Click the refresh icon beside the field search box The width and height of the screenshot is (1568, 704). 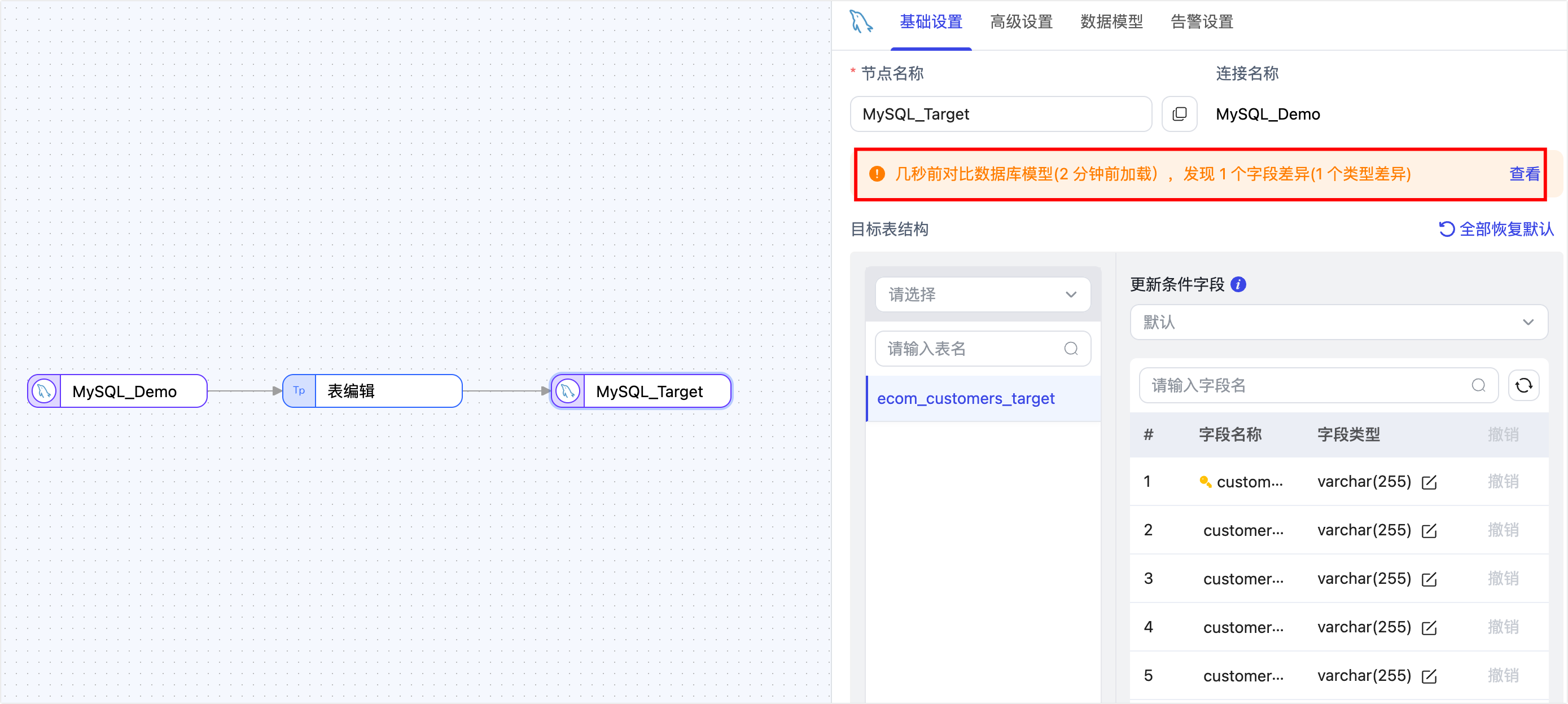pos(1524,385)
